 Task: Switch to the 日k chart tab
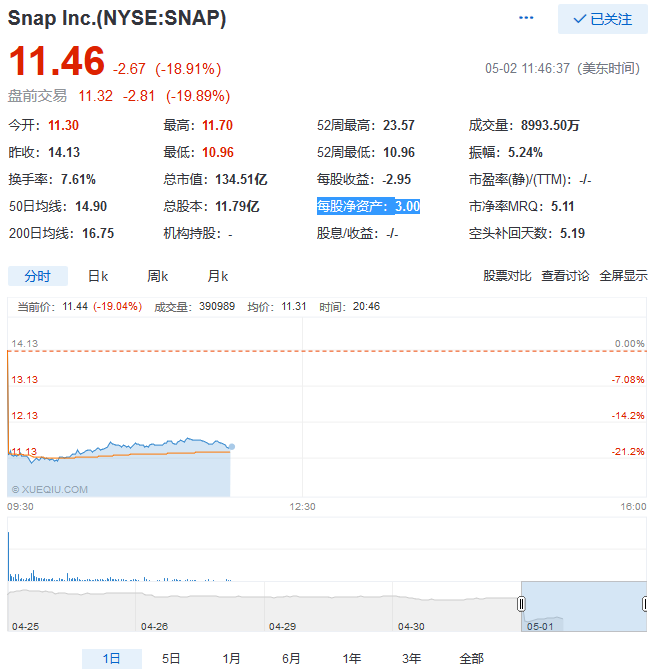click(98, 276)
